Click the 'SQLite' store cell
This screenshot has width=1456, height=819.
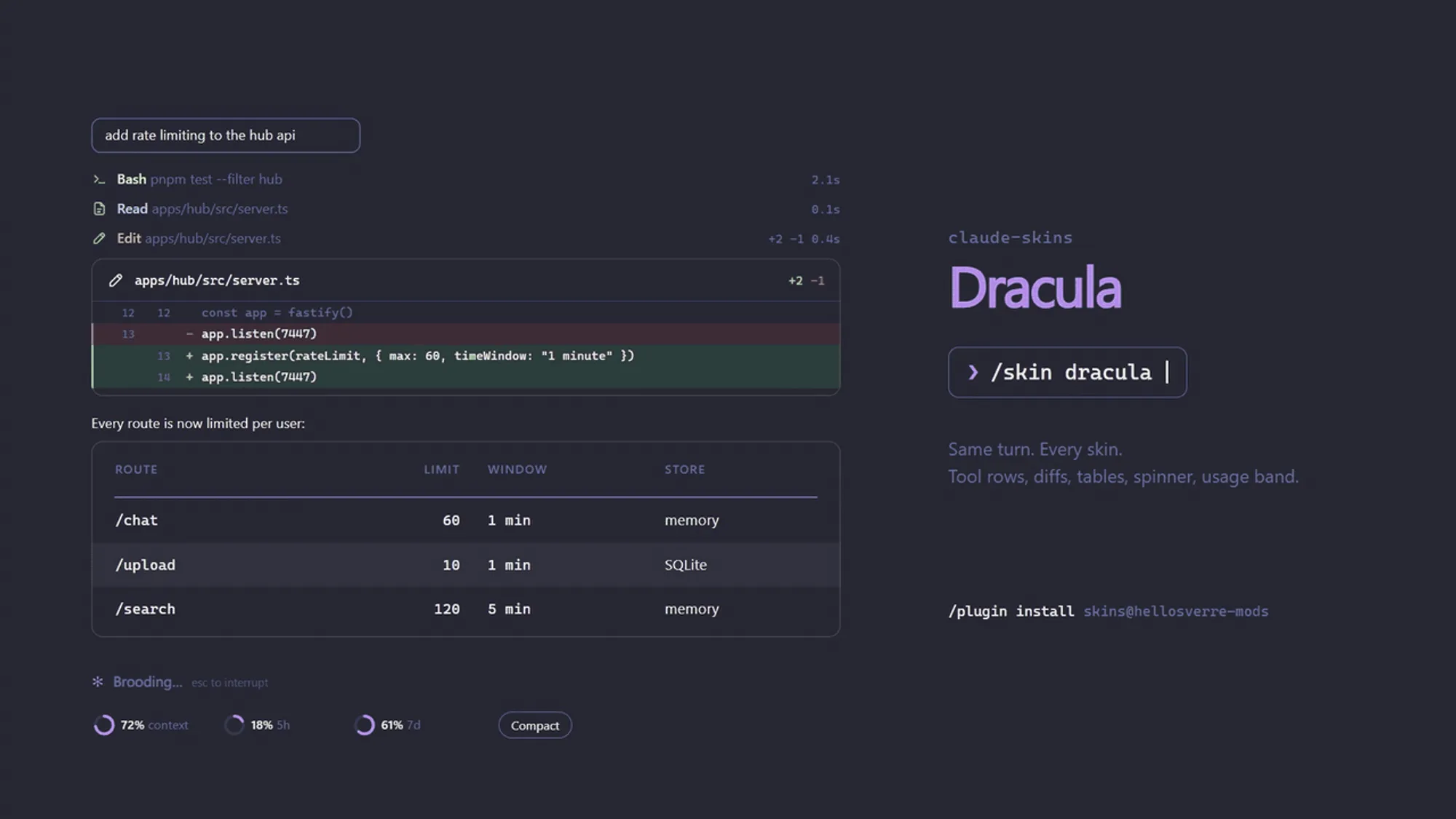click(685, 565)
